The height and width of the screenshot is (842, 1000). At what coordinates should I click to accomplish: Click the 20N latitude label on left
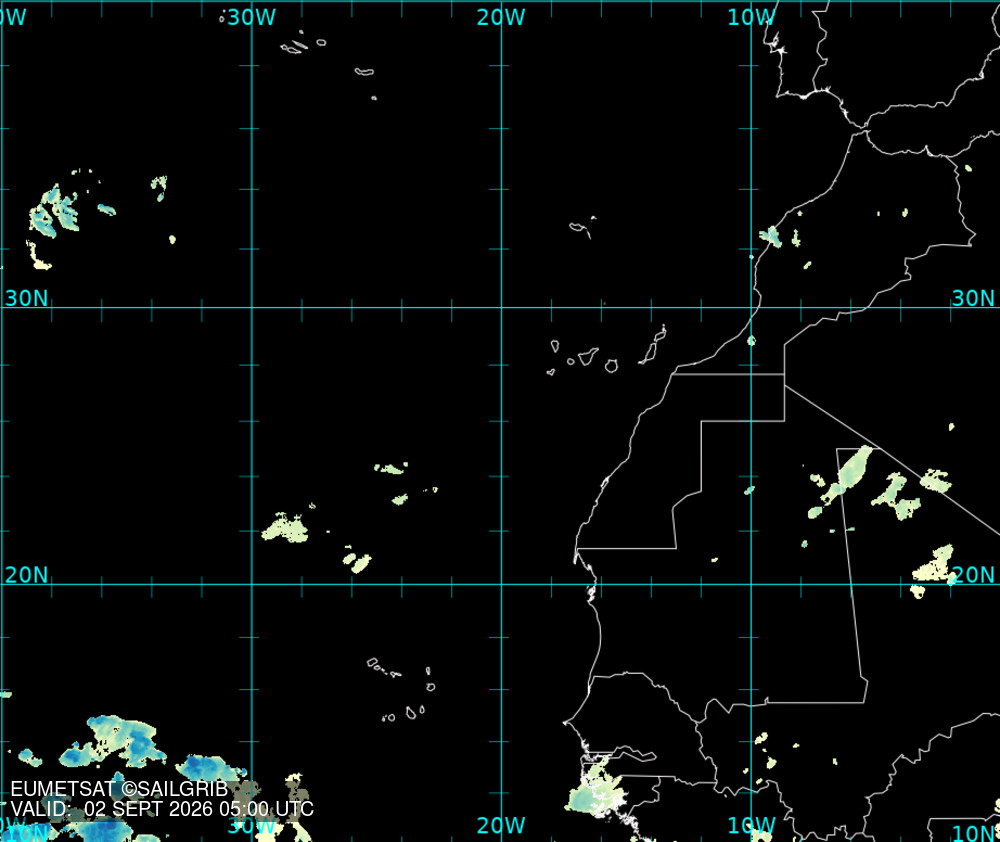(x=26, y=575)
